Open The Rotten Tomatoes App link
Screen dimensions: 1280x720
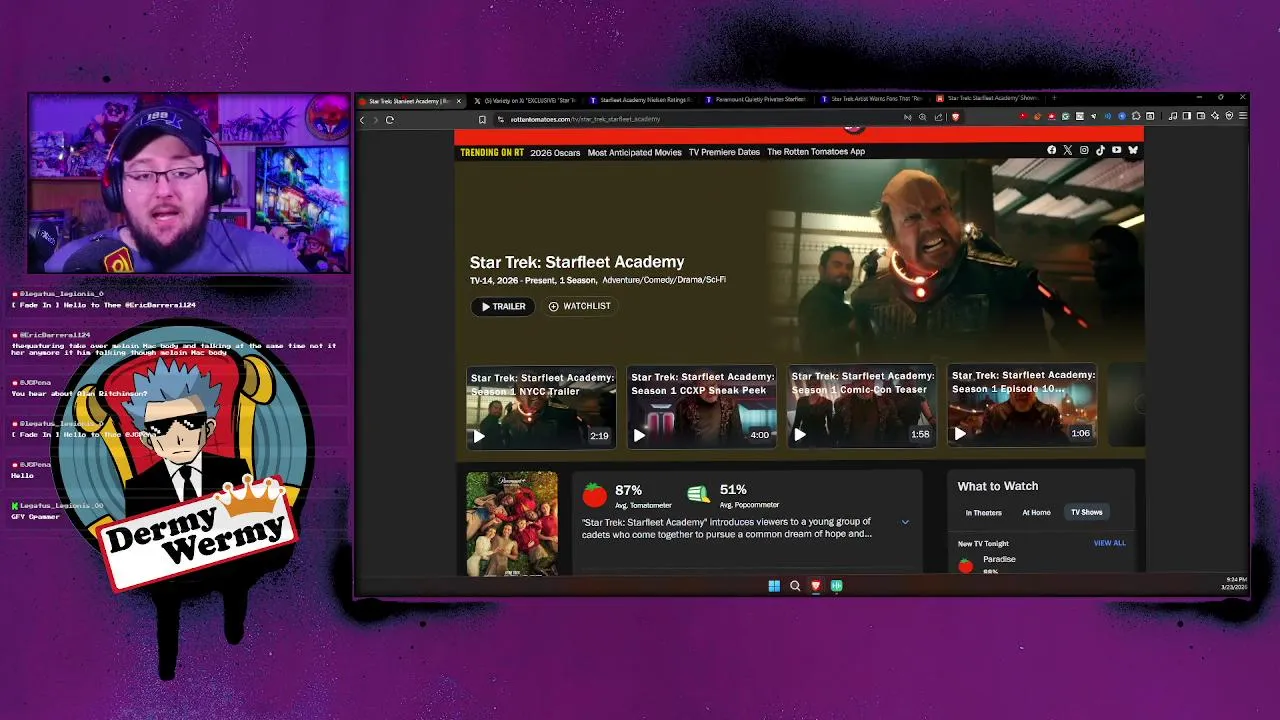tap(816, 152)
